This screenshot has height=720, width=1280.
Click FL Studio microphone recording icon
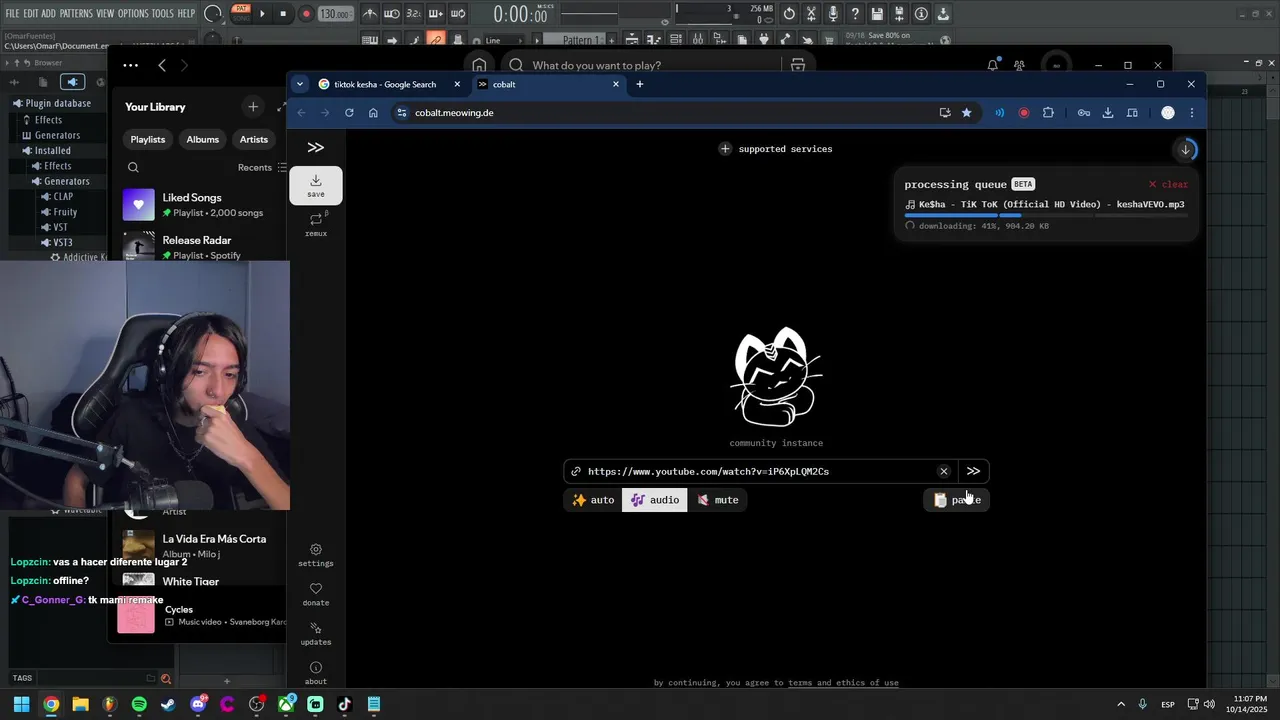tap(833, 14)
